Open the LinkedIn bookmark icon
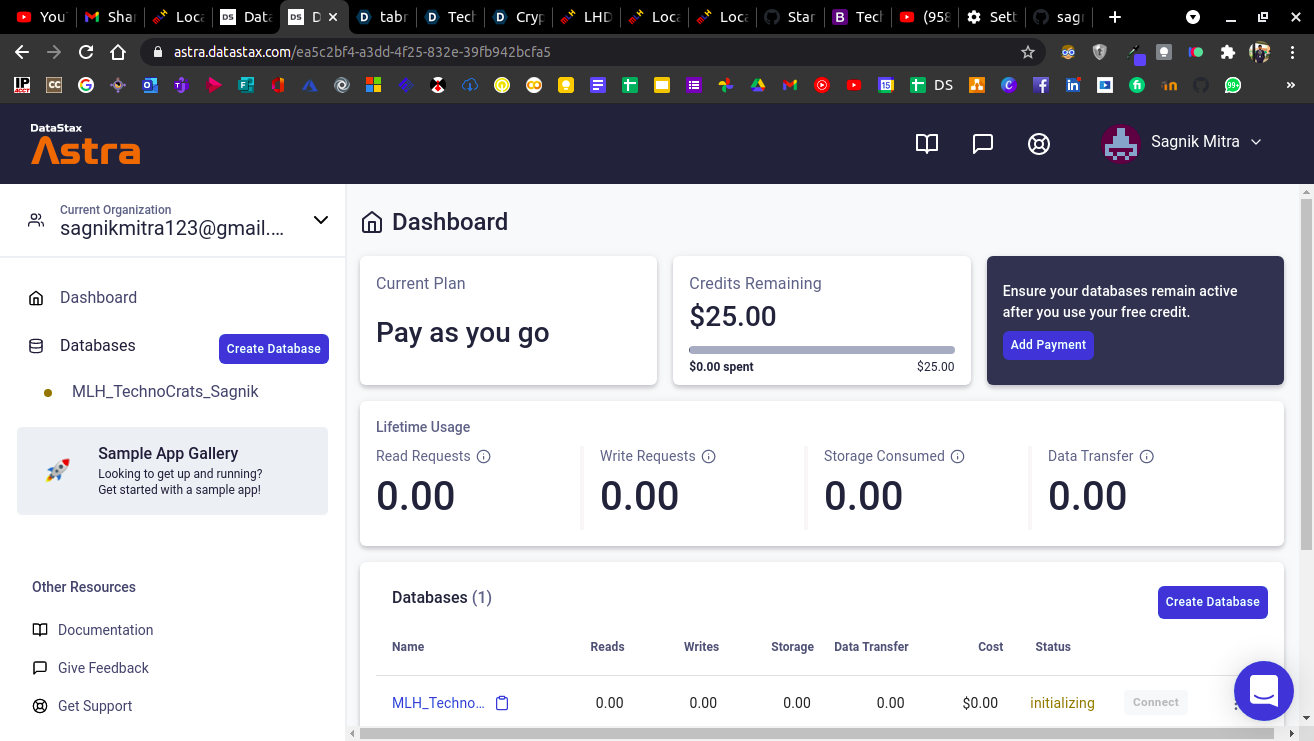The width and height of the screenshot is (1314, 741). tap(1073, 86)
